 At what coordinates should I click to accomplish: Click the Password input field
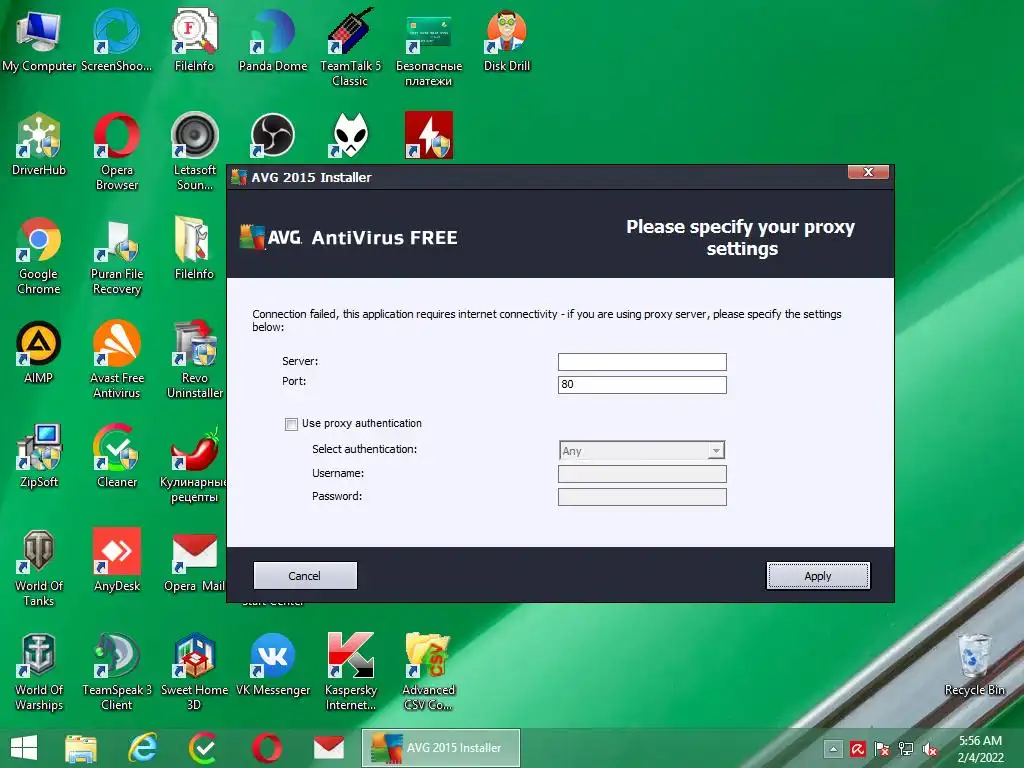[x=642, y=497]
